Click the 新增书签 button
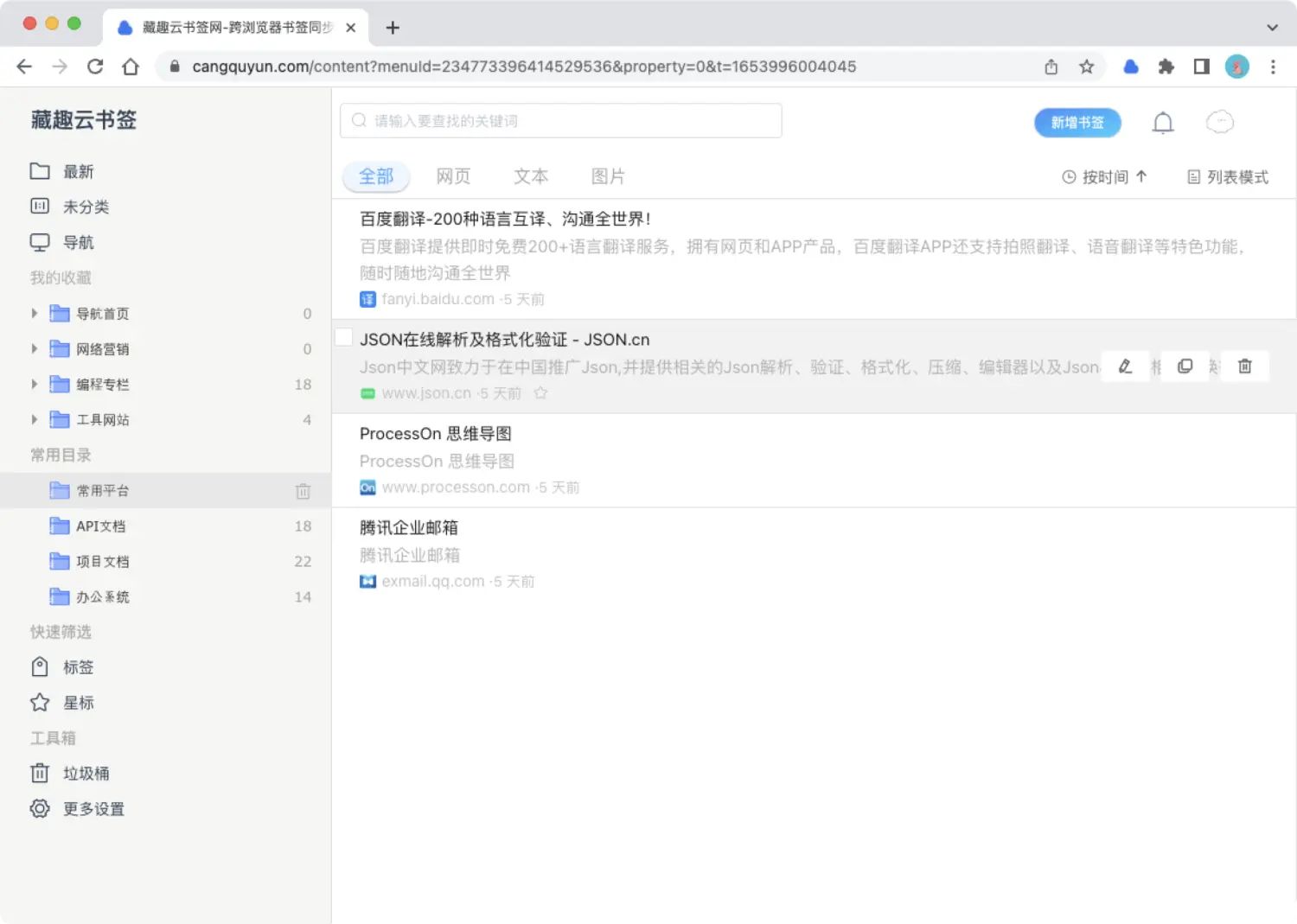This screenshot has height=924, width=1297. pyautogui.click(x=1077, y=123)
